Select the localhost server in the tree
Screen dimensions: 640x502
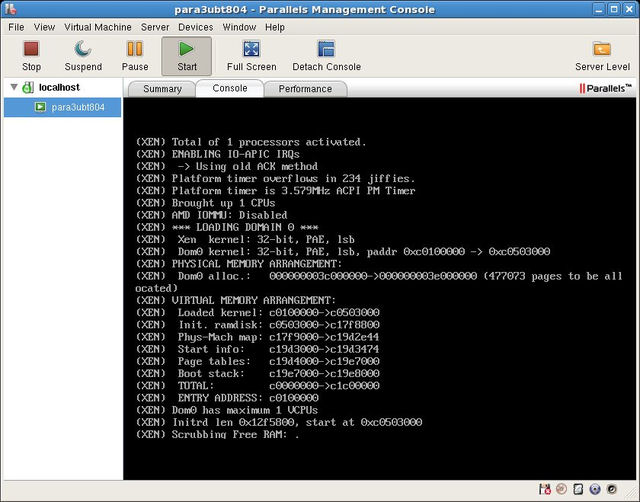pos(59,87)
